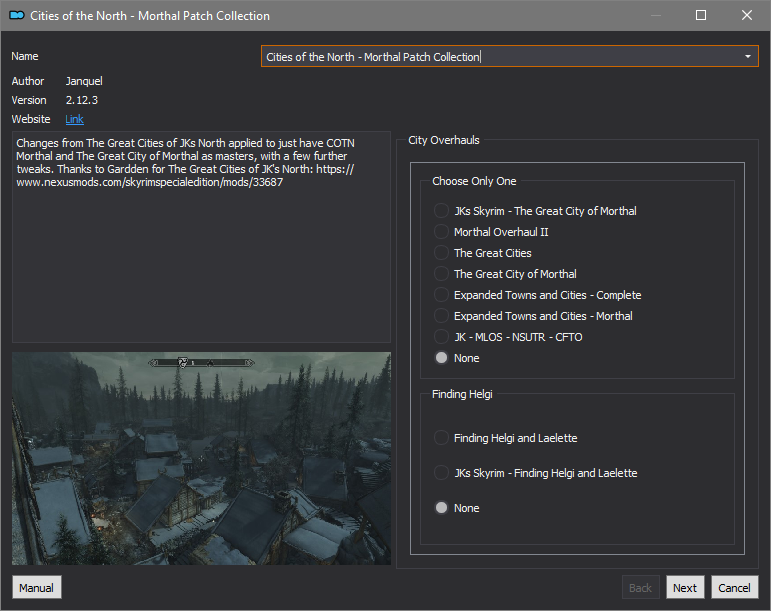Screen dimensions: 771x611
Task: Click the Next button
Action: point(685,587)
